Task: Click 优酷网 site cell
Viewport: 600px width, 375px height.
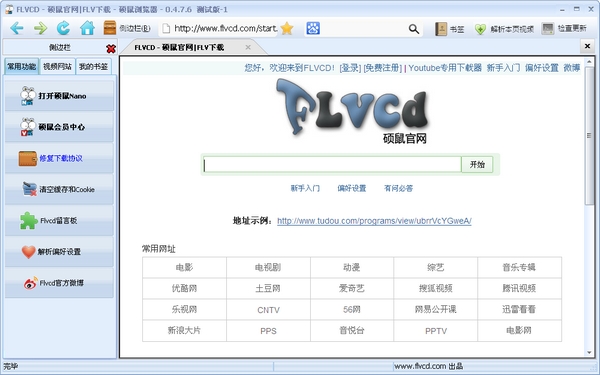Action: 184,288
